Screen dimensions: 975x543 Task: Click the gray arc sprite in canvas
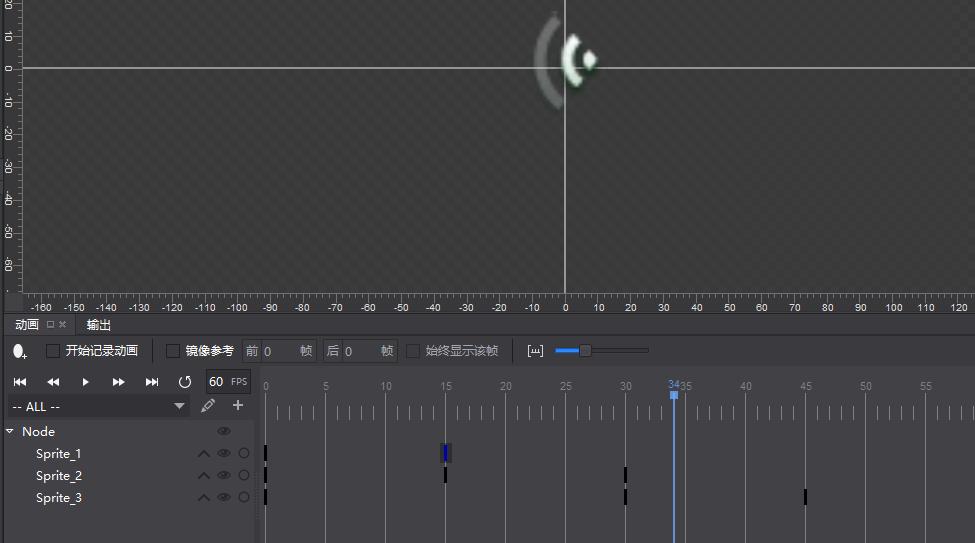547,61
